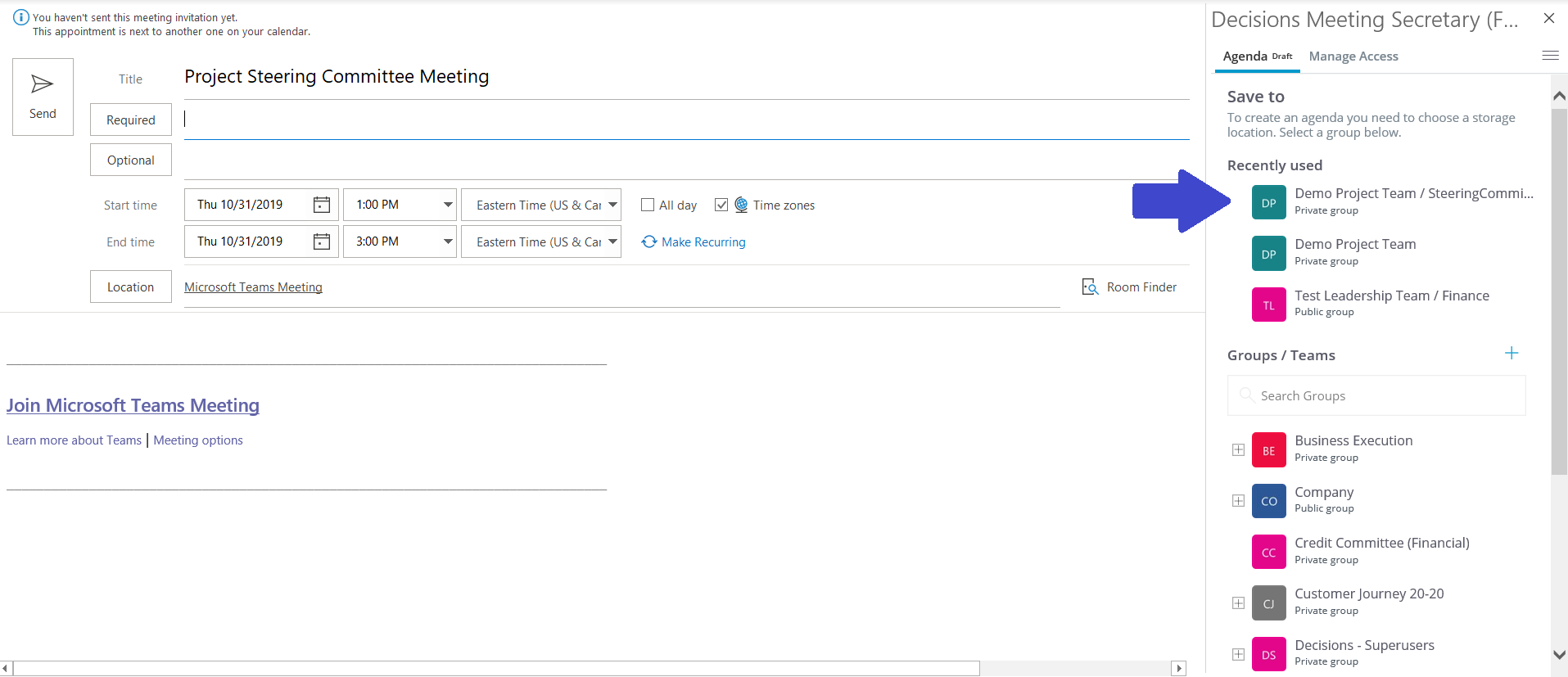Click the Make Recurring link

[x=703, y=242]
